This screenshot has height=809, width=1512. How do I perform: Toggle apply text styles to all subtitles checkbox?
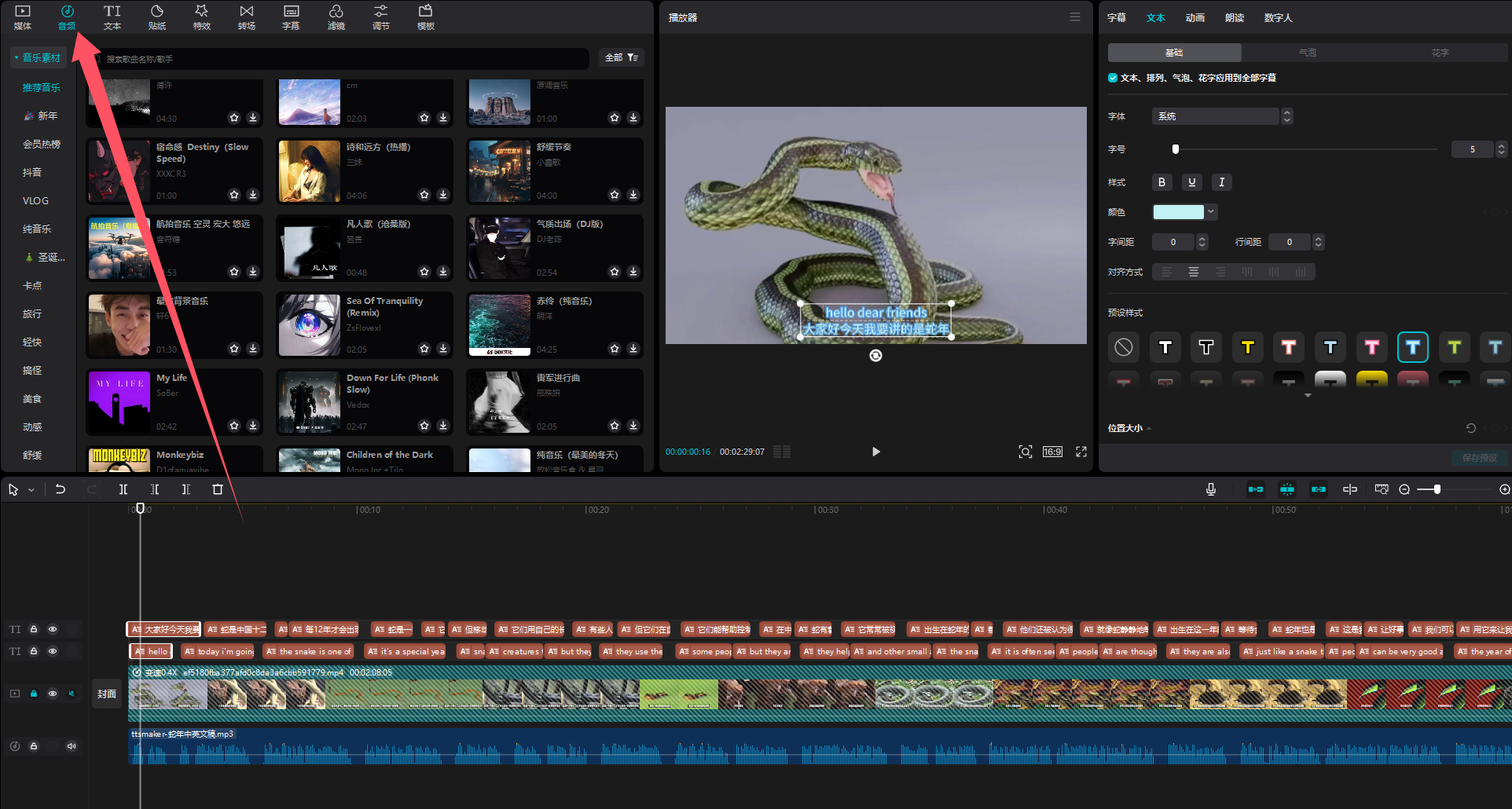click(1113, 78)
